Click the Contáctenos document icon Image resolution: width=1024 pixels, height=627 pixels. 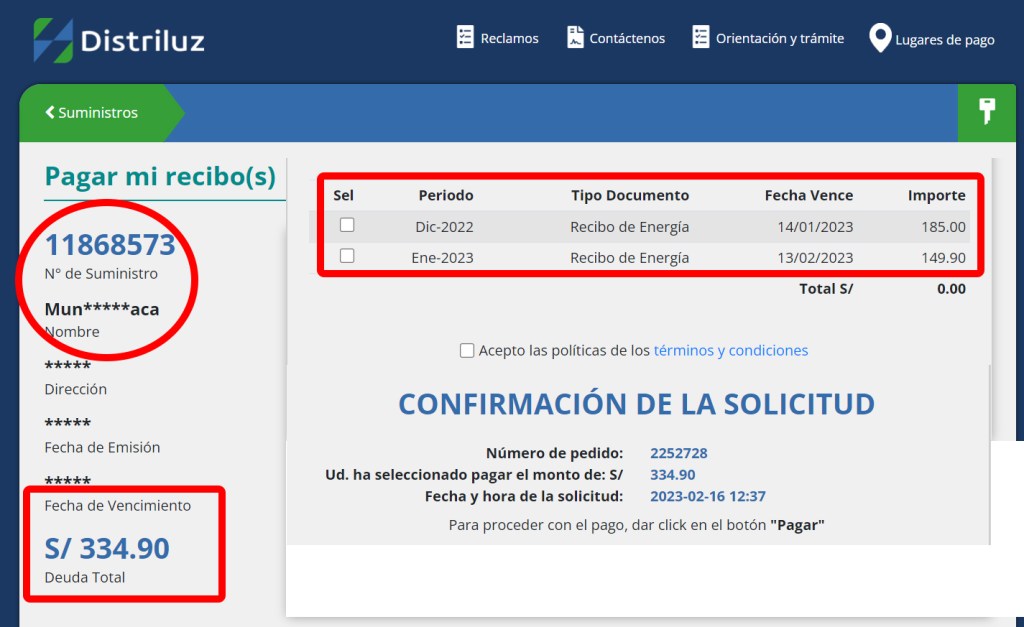coord(575,38)
